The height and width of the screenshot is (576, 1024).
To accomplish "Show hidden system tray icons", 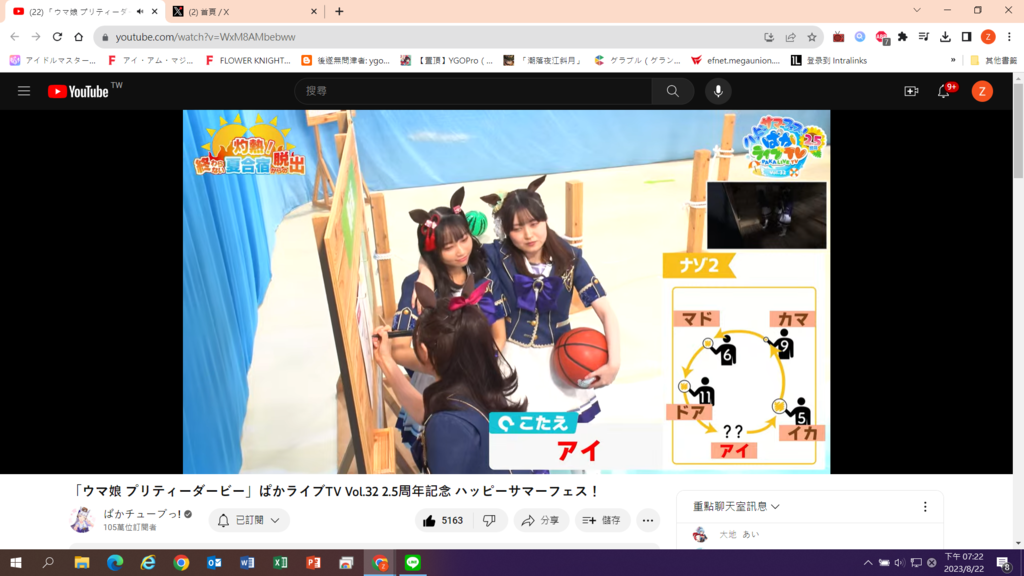I will point(867,562).
